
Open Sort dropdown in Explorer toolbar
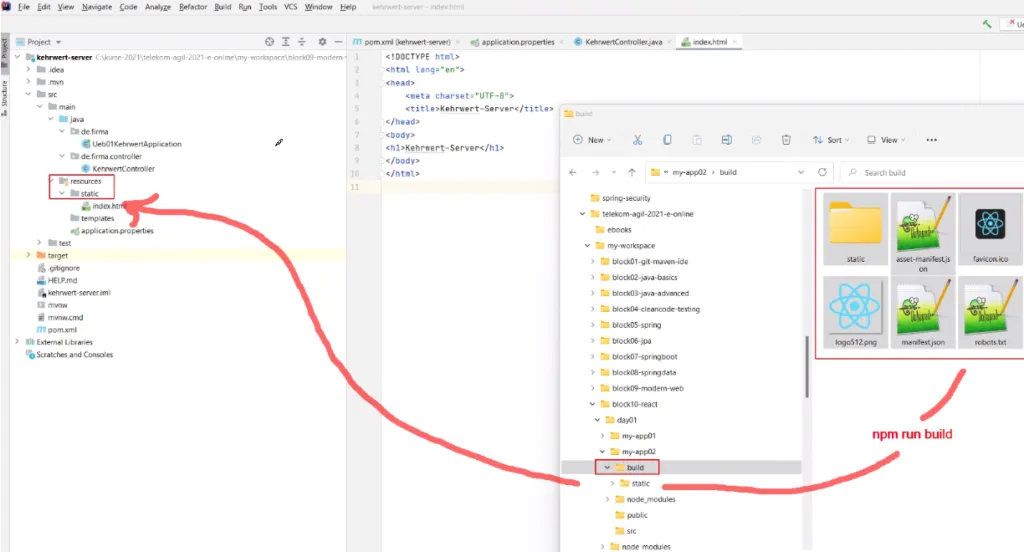point(831,140)
